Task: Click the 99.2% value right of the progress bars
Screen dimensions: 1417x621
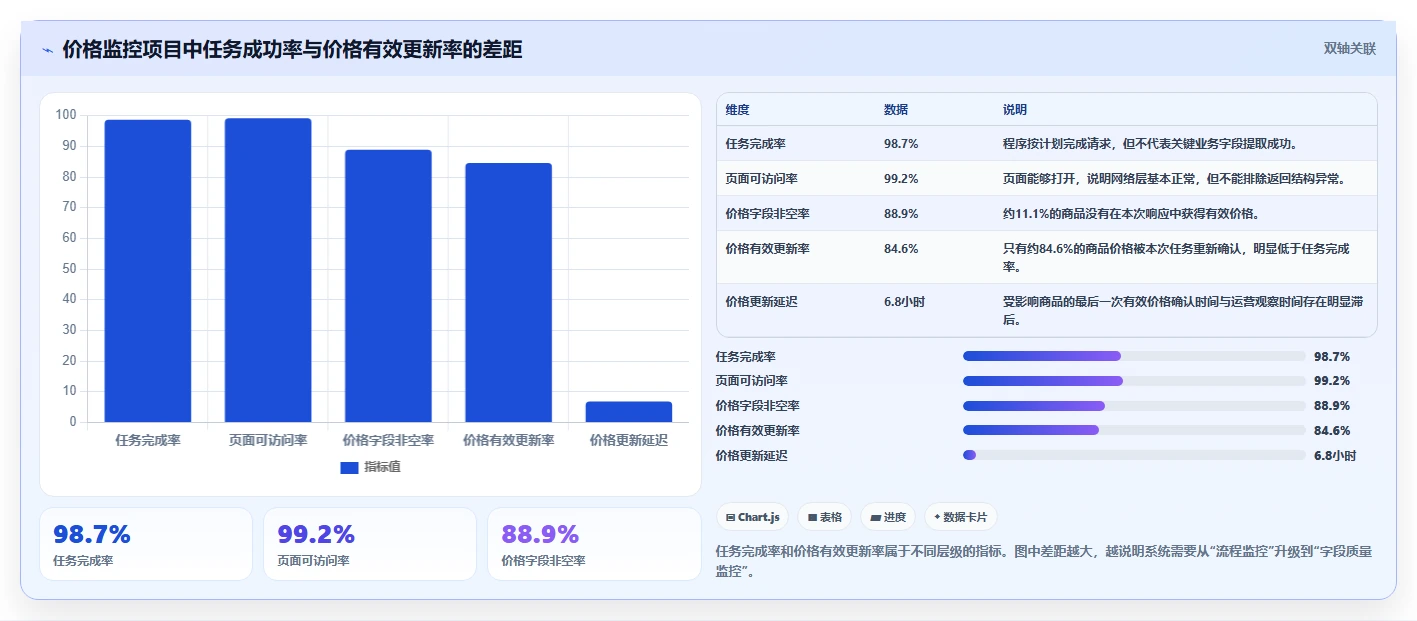Action: [1332, 381]
